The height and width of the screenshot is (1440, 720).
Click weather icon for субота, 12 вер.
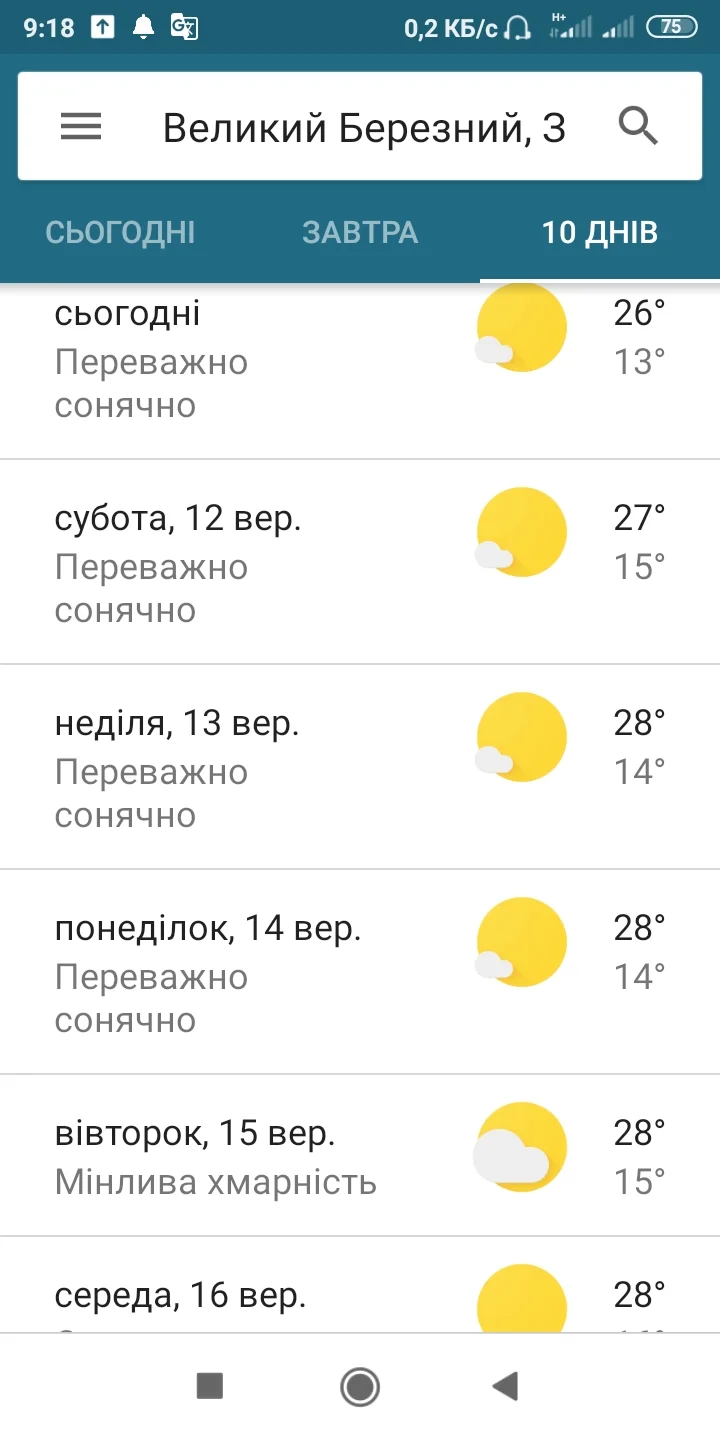coord(520,533)
